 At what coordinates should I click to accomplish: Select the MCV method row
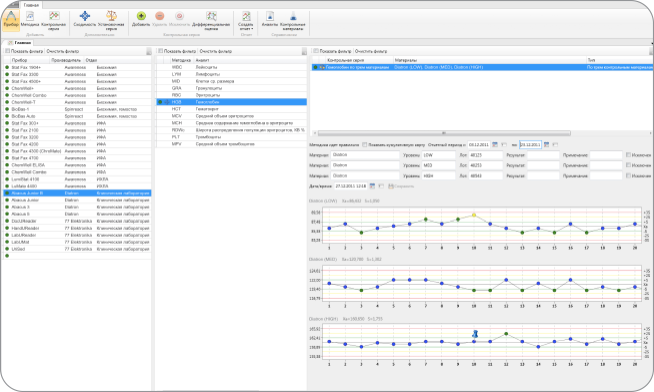(x=231, y=116)
